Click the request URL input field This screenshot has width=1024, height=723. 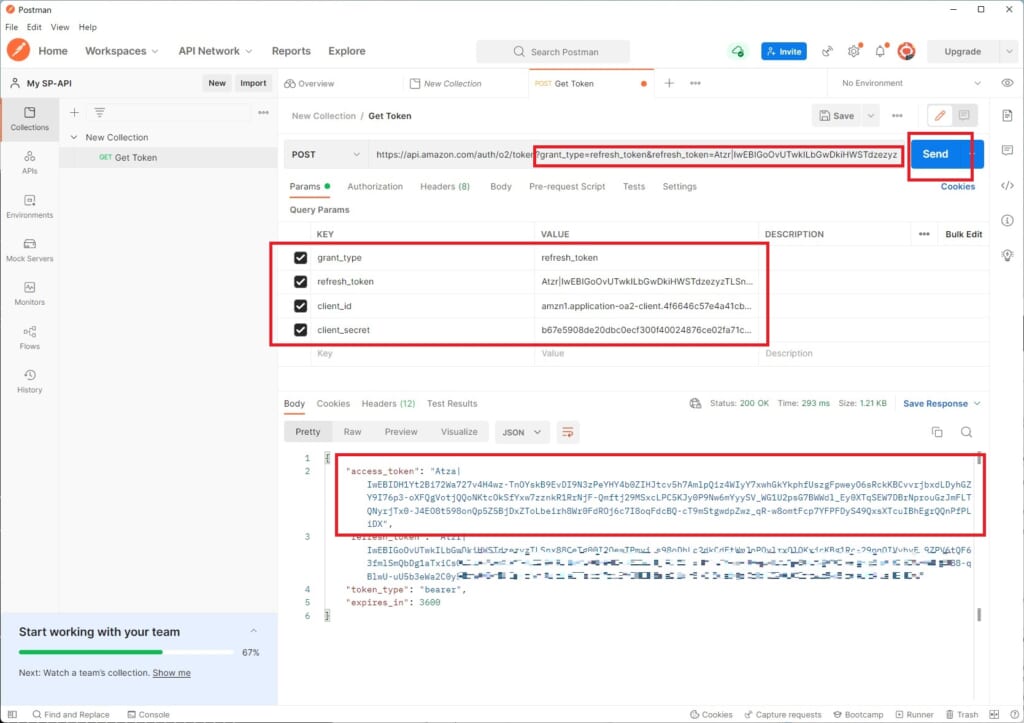coord(637,154)
